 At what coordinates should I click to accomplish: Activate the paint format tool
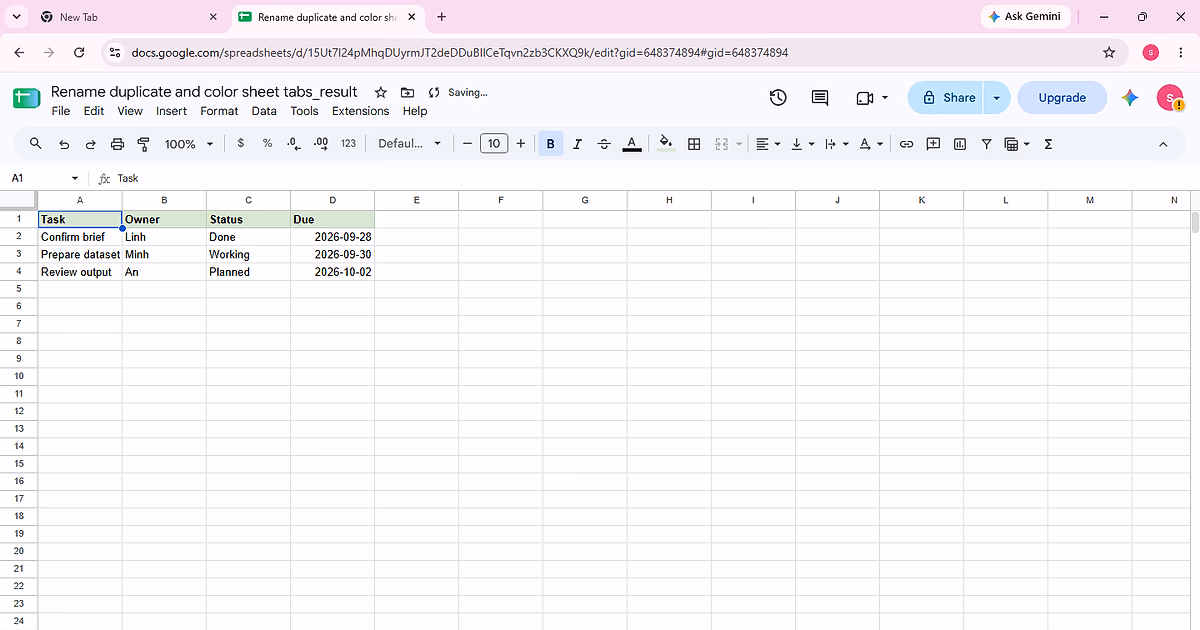[143, 144]
